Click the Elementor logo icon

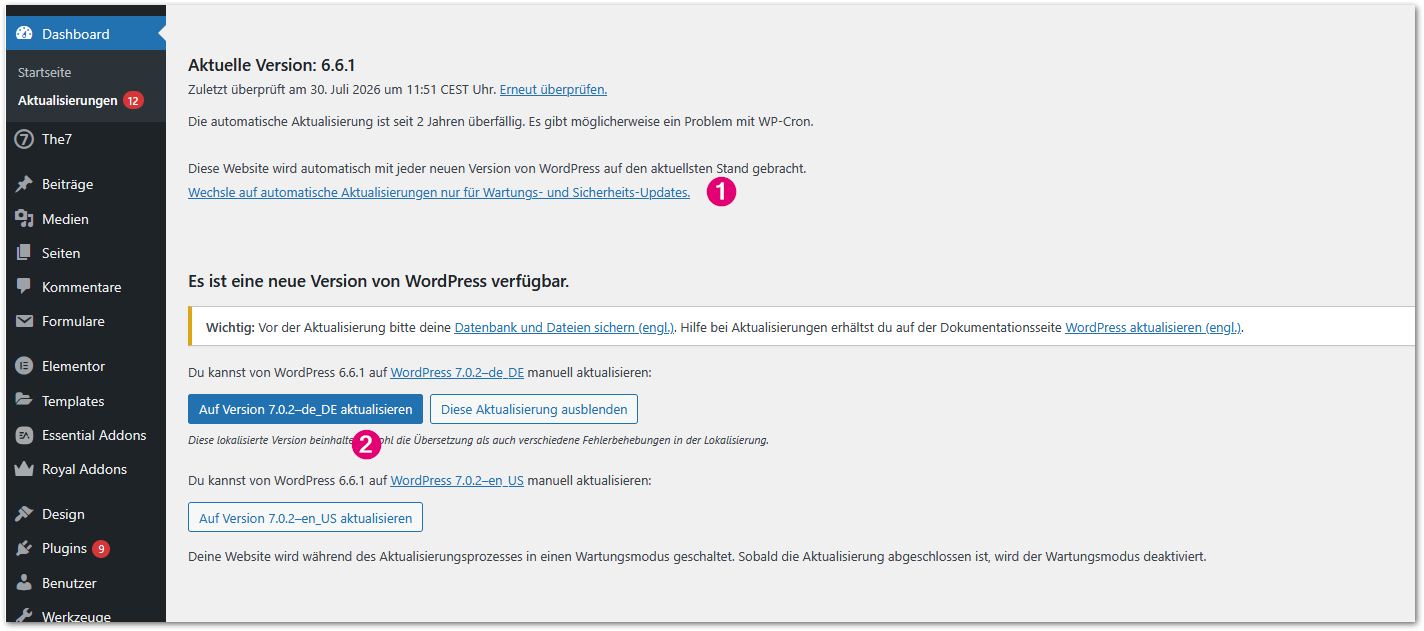click(x=24, y=366)
